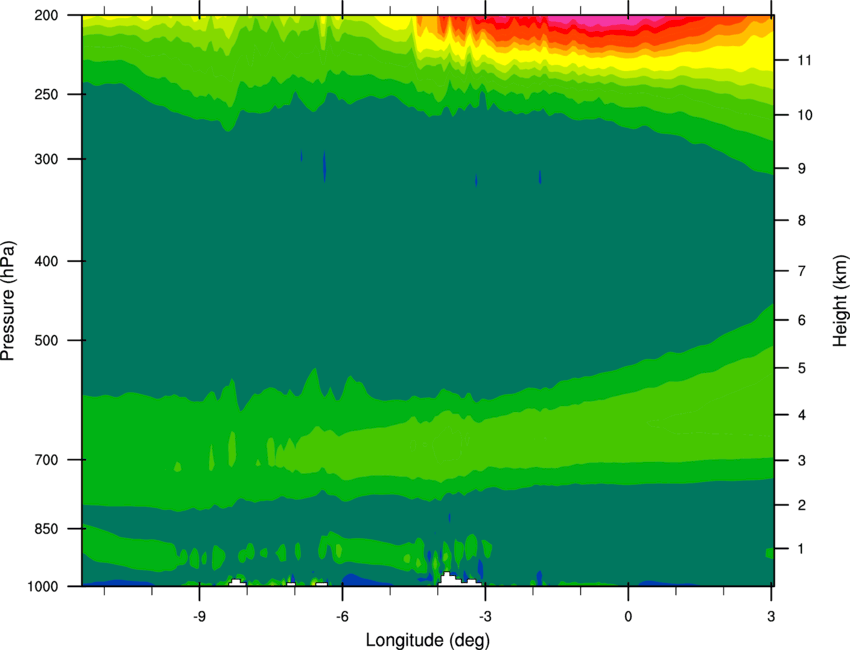Pick the 7 km height label
850x650 pixels.
click(x=802, y=271)
